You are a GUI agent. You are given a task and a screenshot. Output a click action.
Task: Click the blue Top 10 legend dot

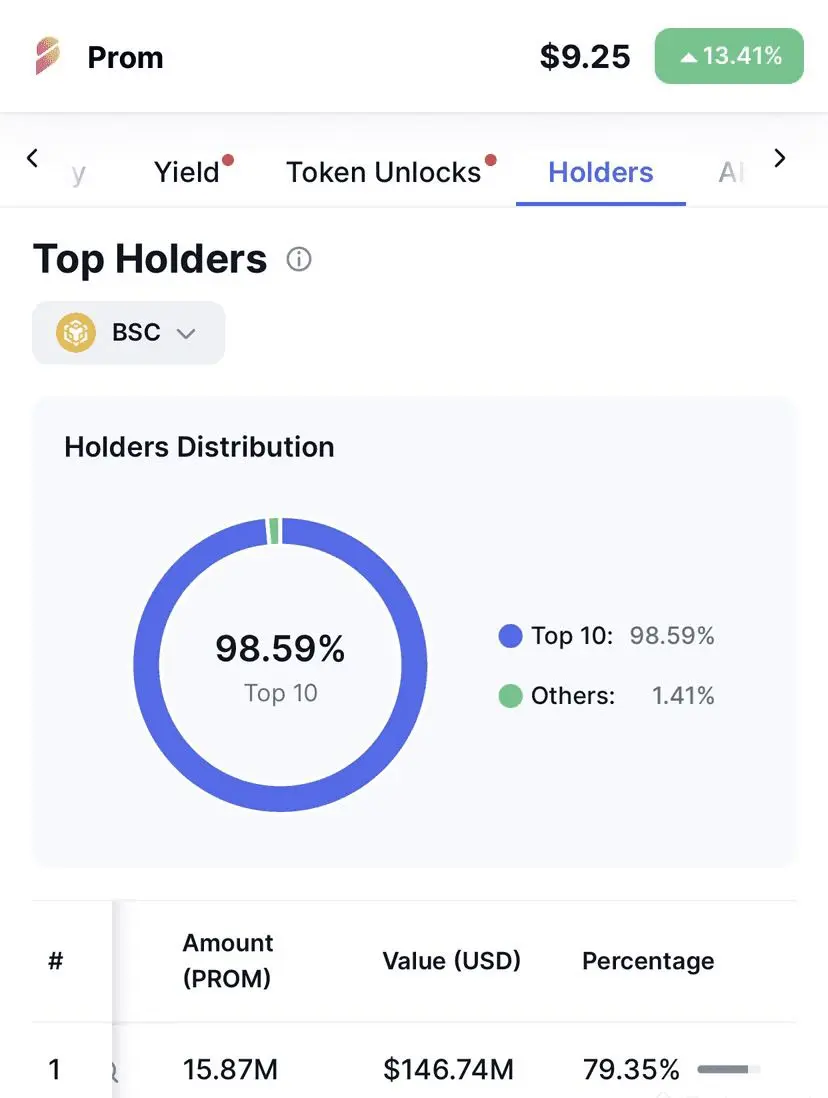pos(510,636)
